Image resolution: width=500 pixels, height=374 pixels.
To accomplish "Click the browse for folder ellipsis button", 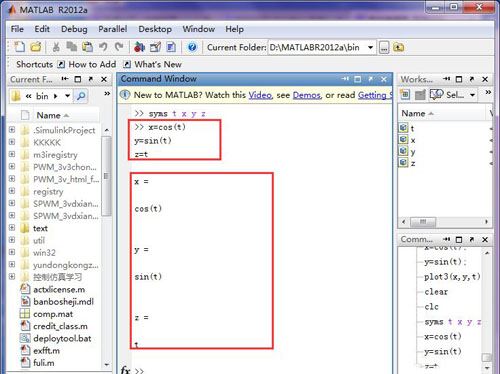I will 384,48.
